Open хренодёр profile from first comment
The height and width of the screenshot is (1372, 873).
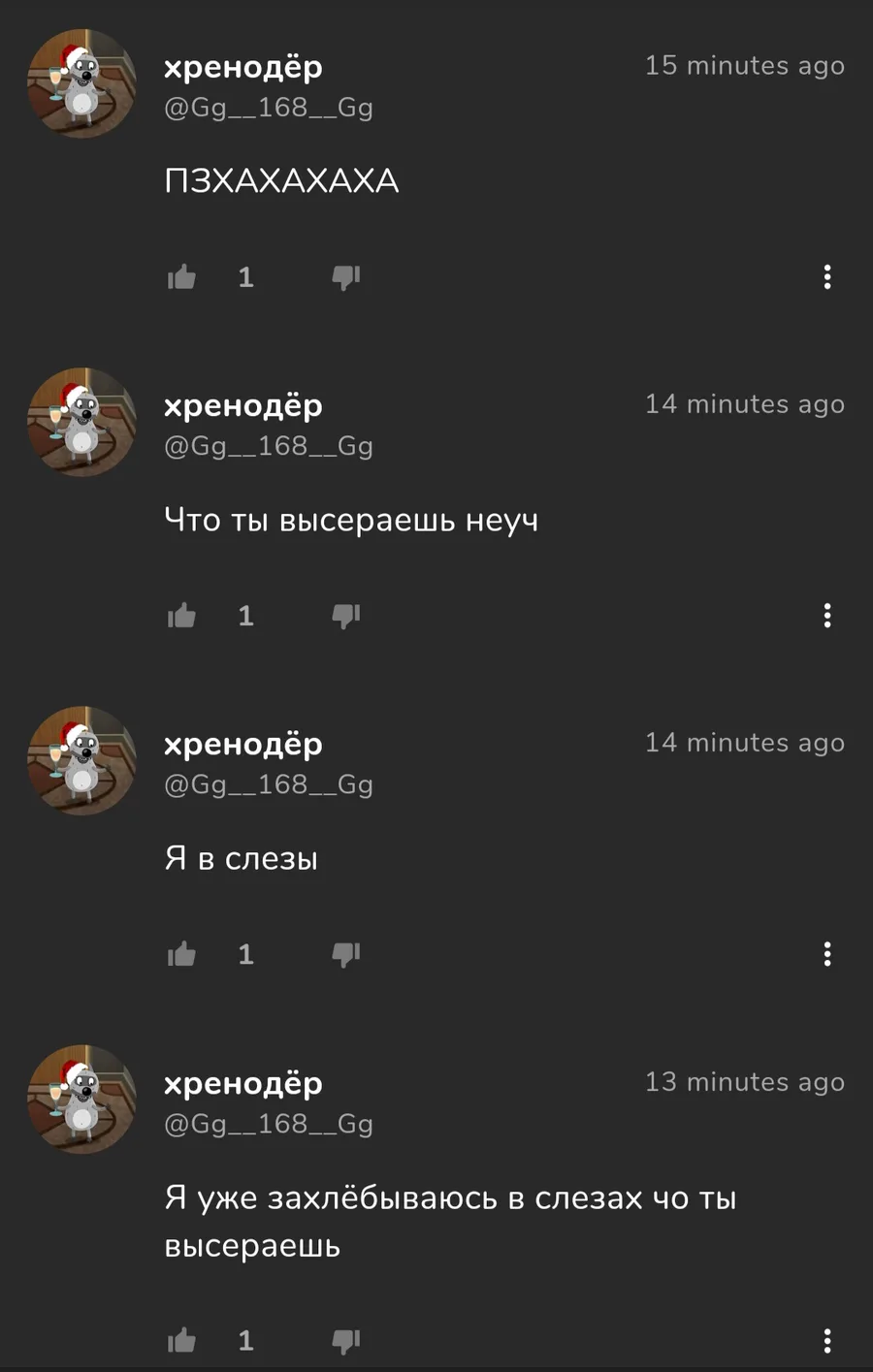click(243, 67)
